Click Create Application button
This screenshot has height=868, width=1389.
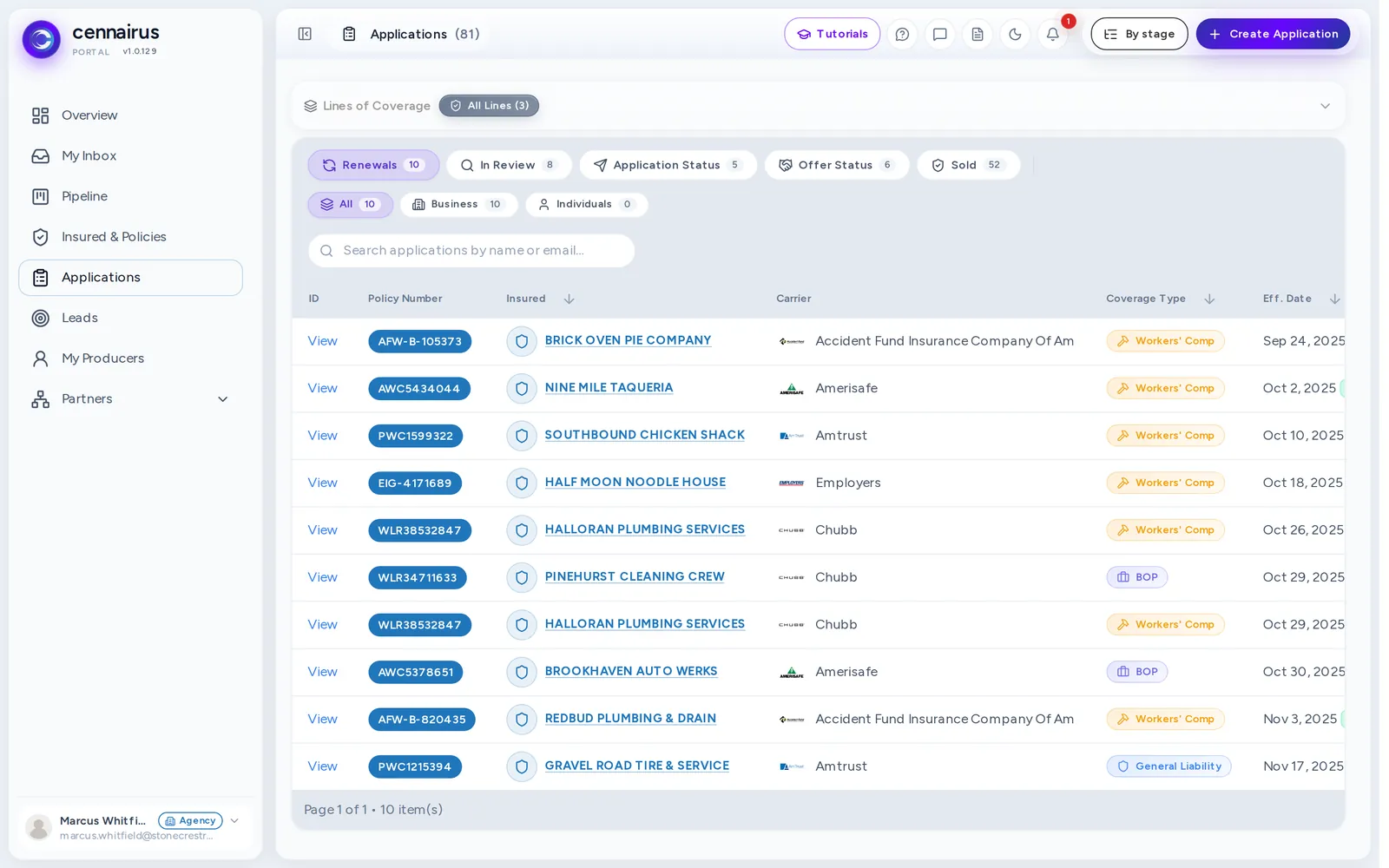coord(1273,34)
